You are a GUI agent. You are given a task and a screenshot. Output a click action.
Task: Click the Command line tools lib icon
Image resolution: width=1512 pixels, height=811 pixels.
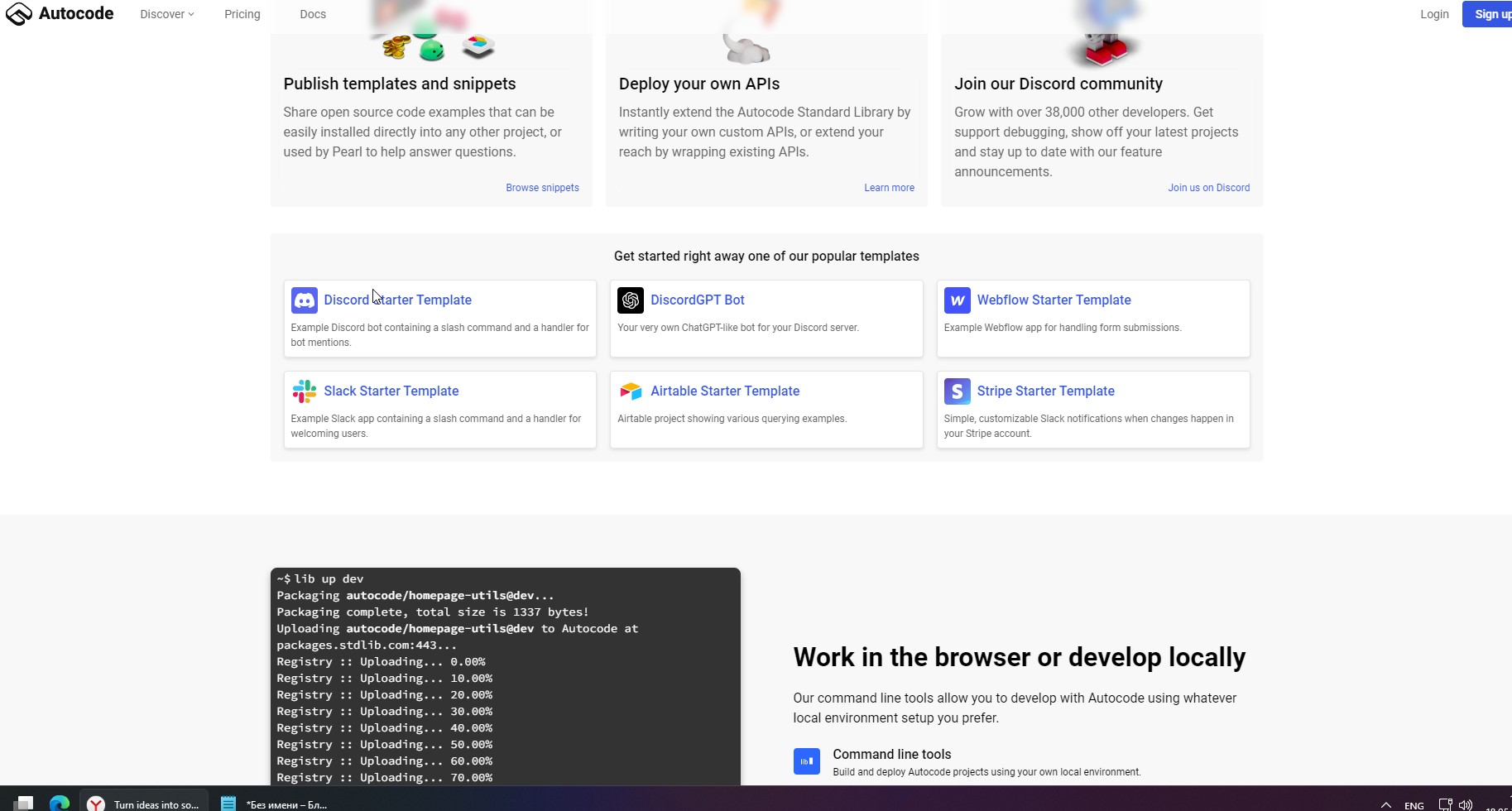807,761
